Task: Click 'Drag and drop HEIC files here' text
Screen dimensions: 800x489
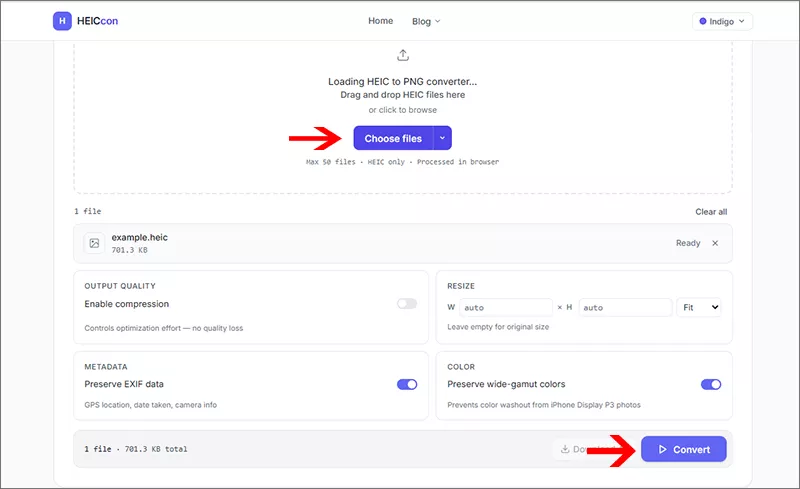Action: pyautogui.click(x=403, y=95)
